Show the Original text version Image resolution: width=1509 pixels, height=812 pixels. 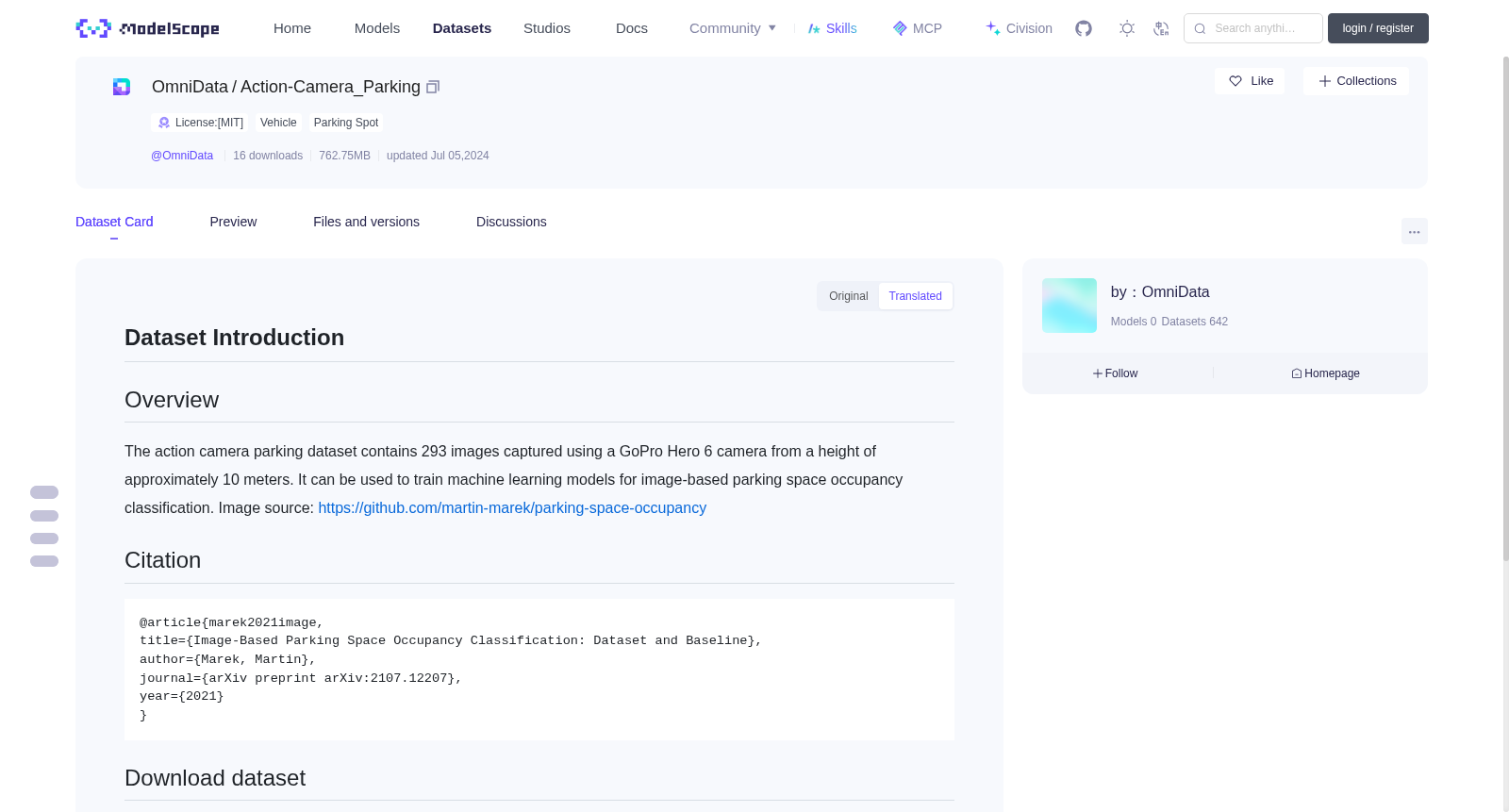[x=848, y=296]
